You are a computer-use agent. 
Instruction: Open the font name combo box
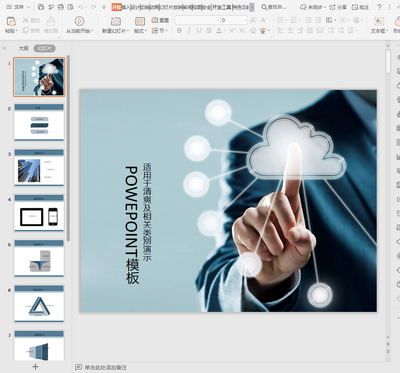[x=197, y=20]
